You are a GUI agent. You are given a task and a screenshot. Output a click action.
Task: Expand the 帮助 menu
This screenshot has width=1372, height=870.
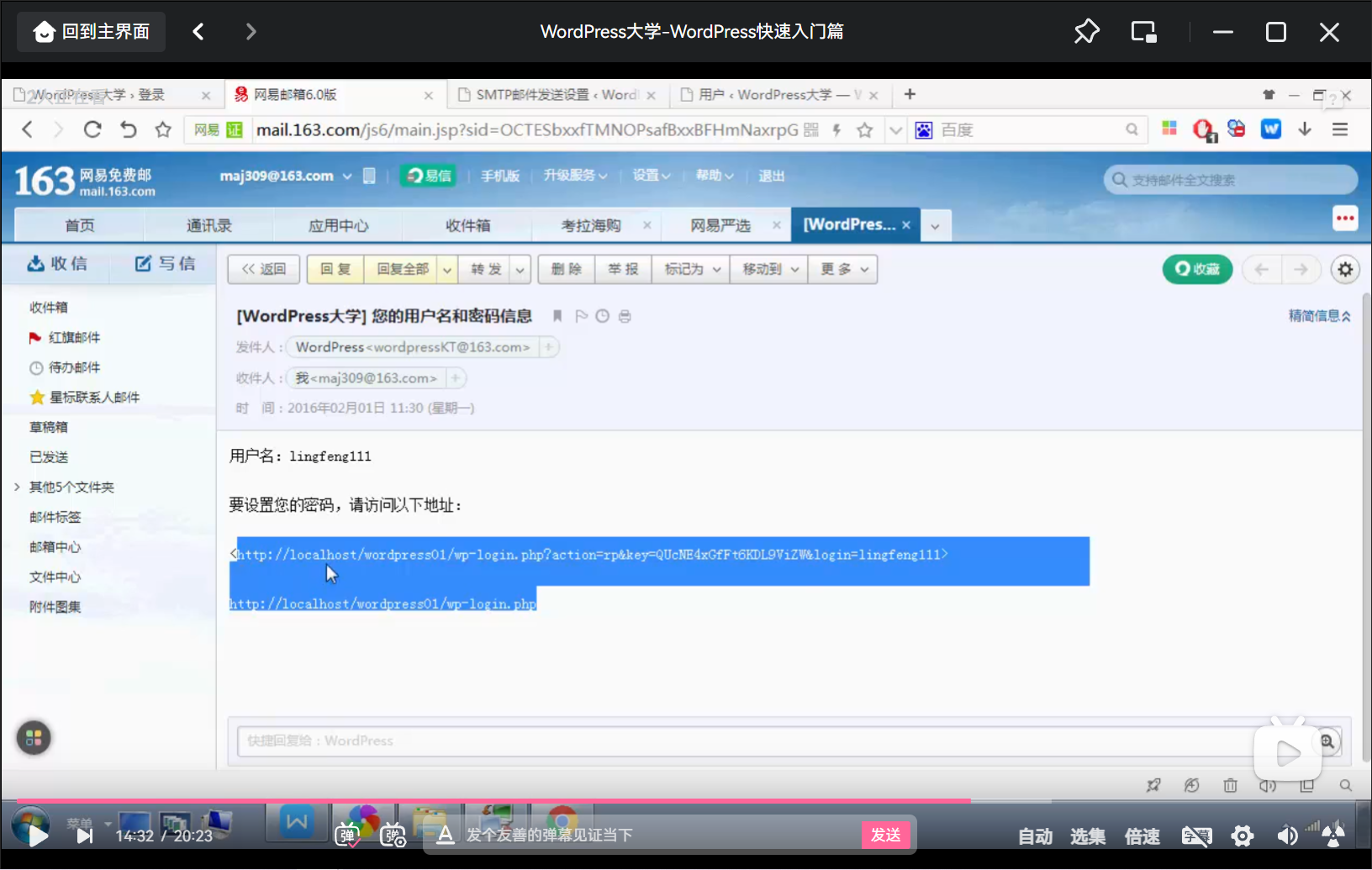tap(715, 176)
